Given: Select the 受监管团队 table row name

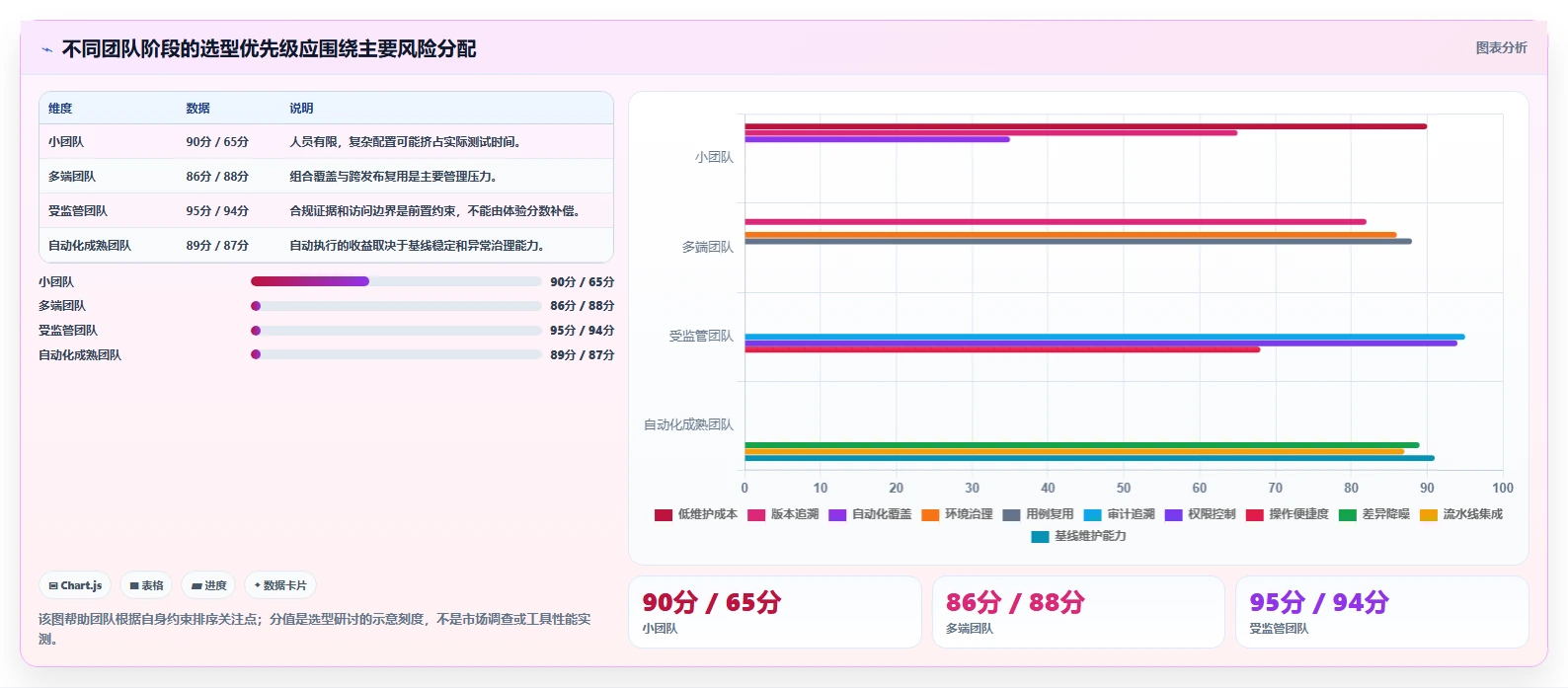Looking at the screenshot, I should [x=78, y=211].
